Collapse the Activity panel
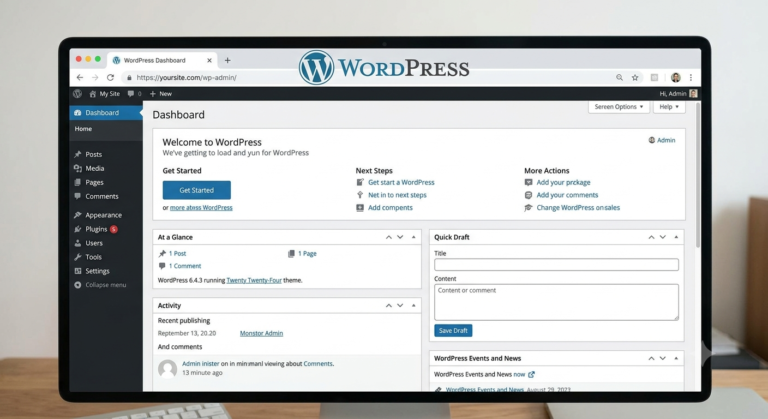This screenshot has width=768, height=419. 413,305
